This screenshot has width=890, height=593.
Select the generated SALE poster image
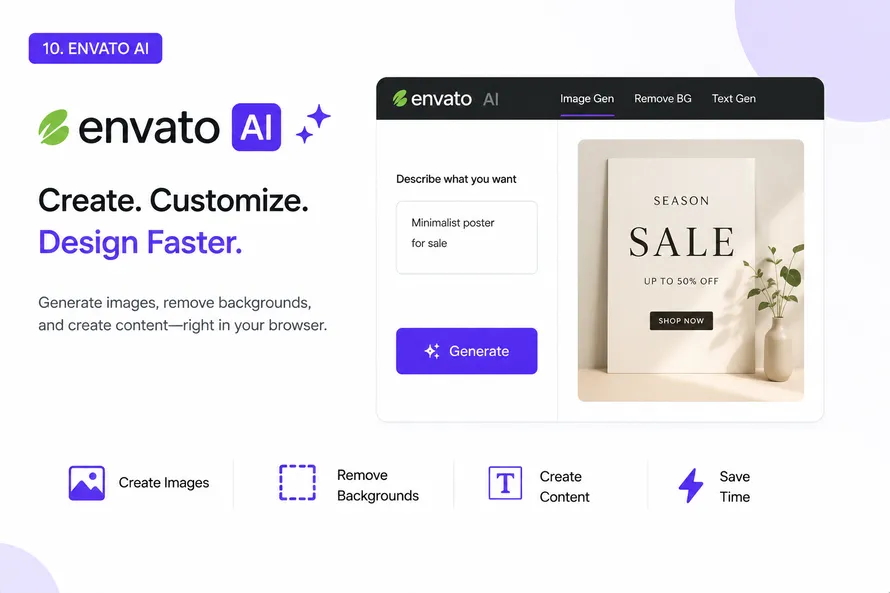click(x=691, y=270)
